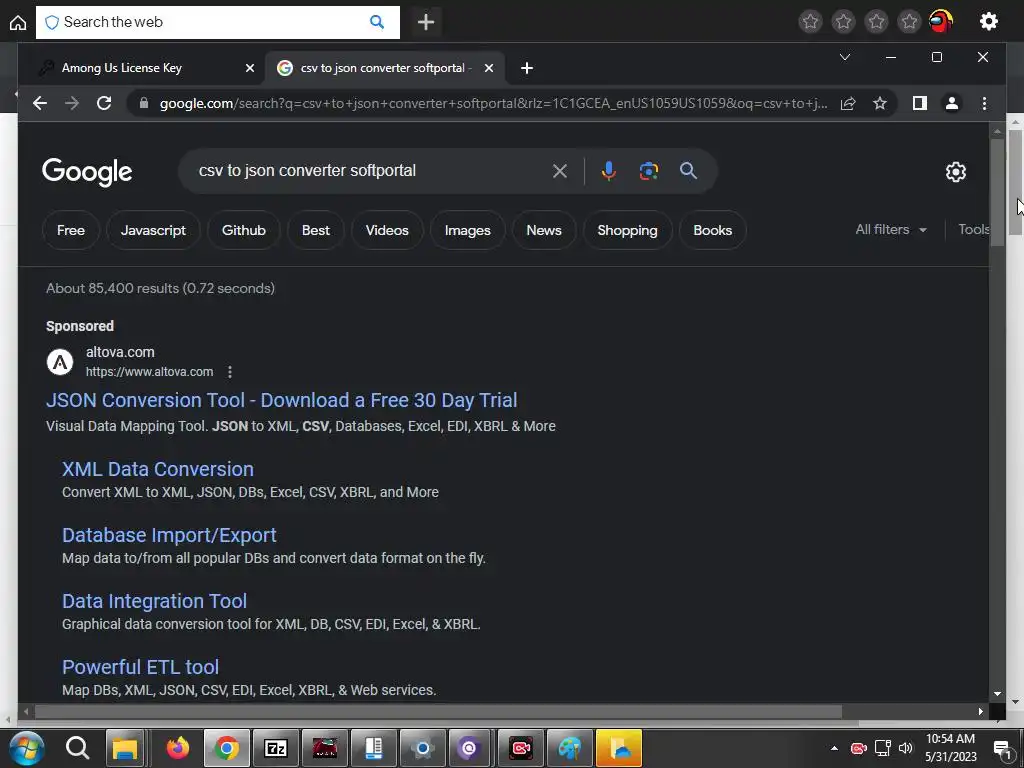Open Data Integration Tool link

point(154,601)
